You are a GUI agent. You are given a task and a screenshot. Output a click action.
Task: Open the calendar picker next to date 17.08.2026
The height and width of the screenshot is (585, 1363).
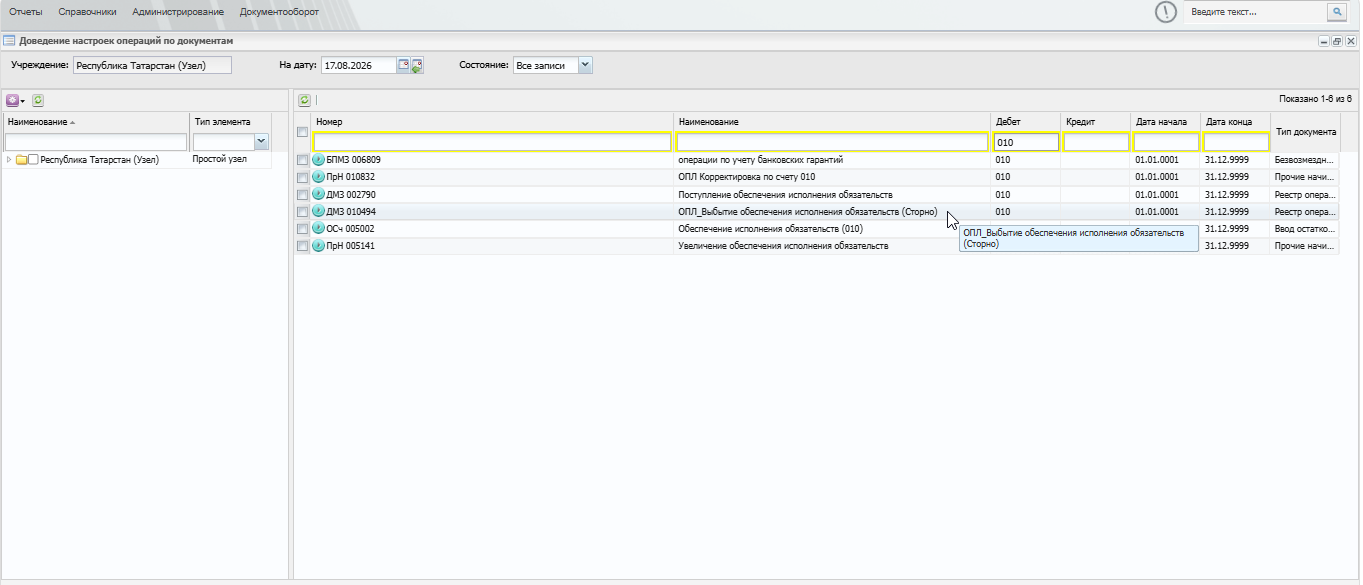point(404,65)
